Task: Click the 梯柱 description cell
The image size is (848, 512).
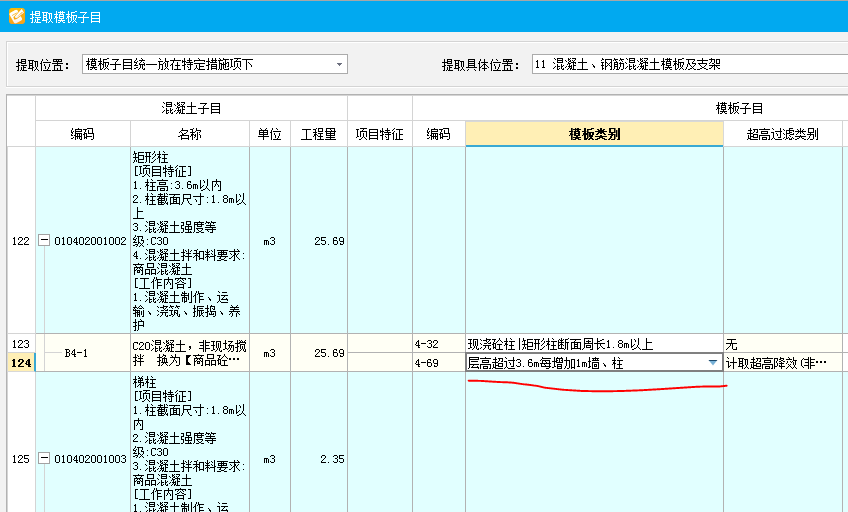Action: click(190, 443)
